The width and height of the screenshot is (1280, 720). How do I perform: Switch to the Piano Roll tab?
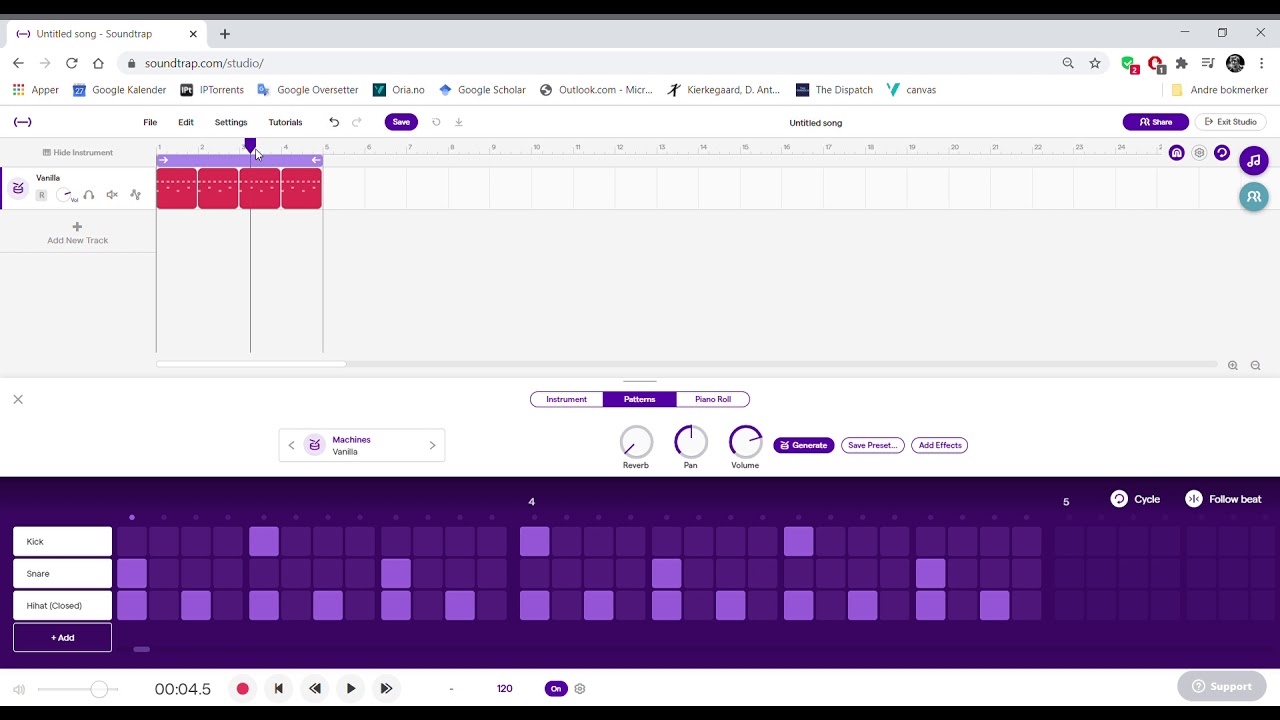point(713,399)
